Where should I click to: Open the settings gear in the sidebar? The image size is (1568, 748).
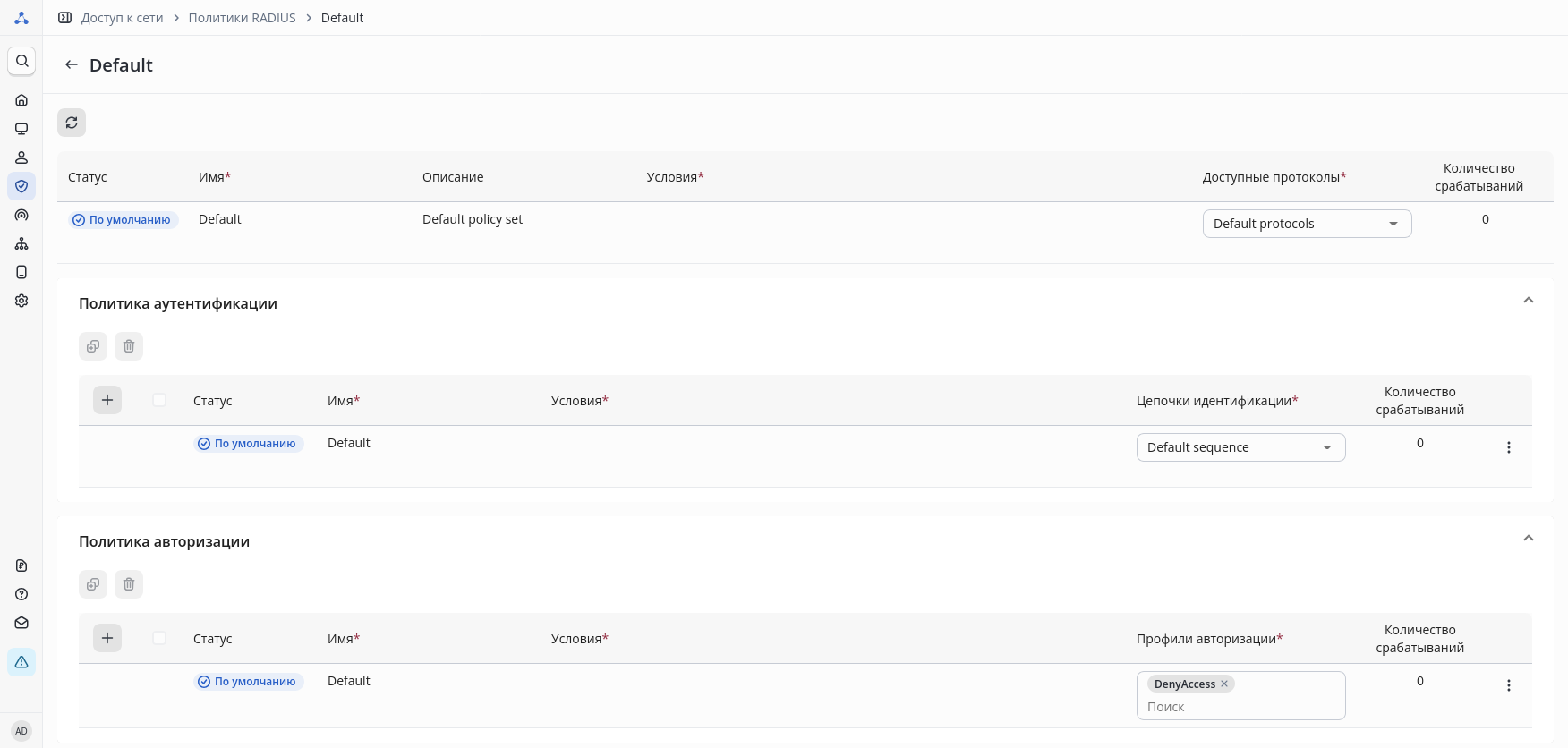tap(21, 301)
